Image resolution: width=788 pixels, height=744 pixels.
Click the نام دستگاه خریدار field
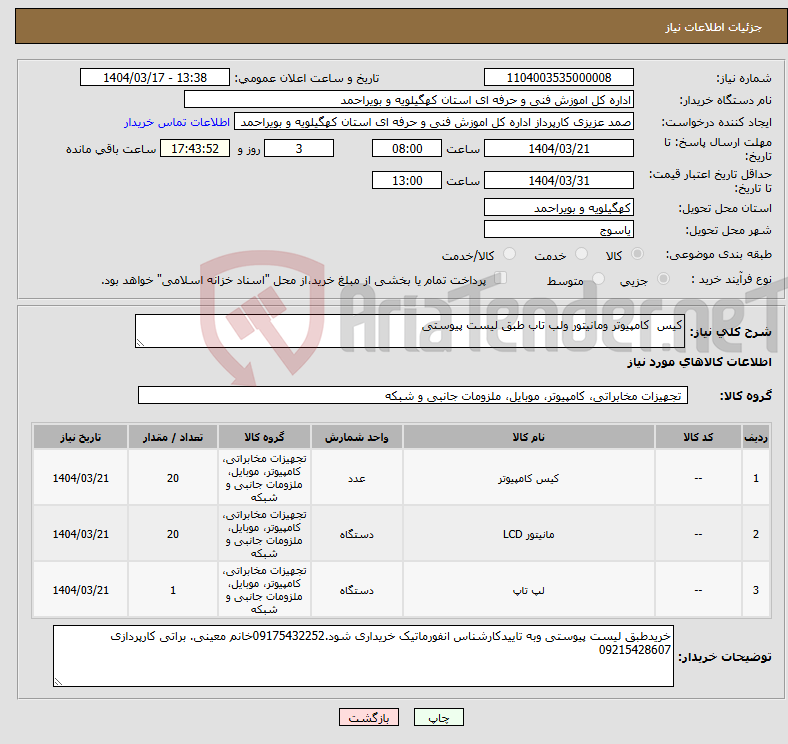pos(409,100)
